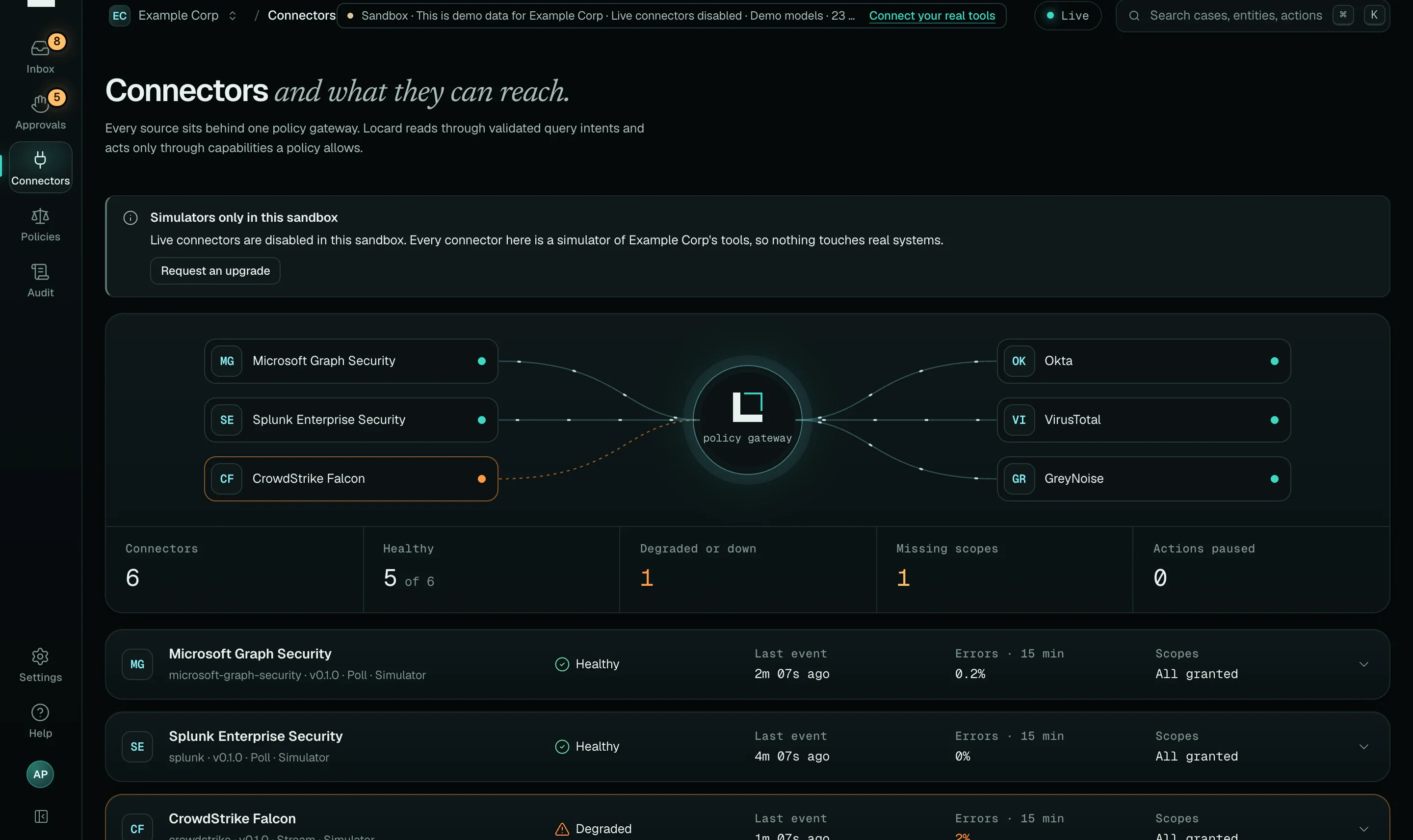
Task: Click Request an upgrade button
Action: (x=215, y=270)
